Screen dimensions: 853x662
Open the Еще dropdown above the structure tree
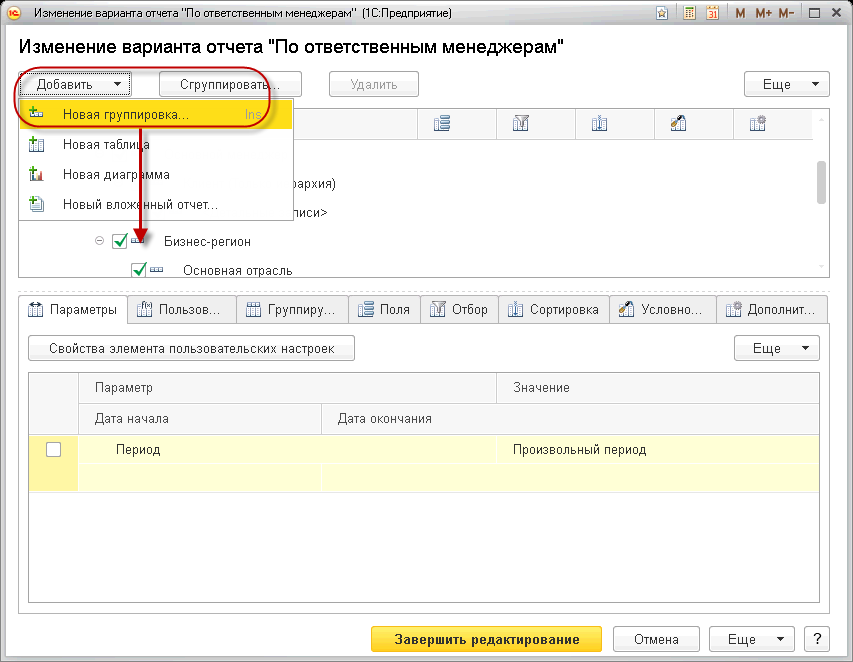(787, 85)
